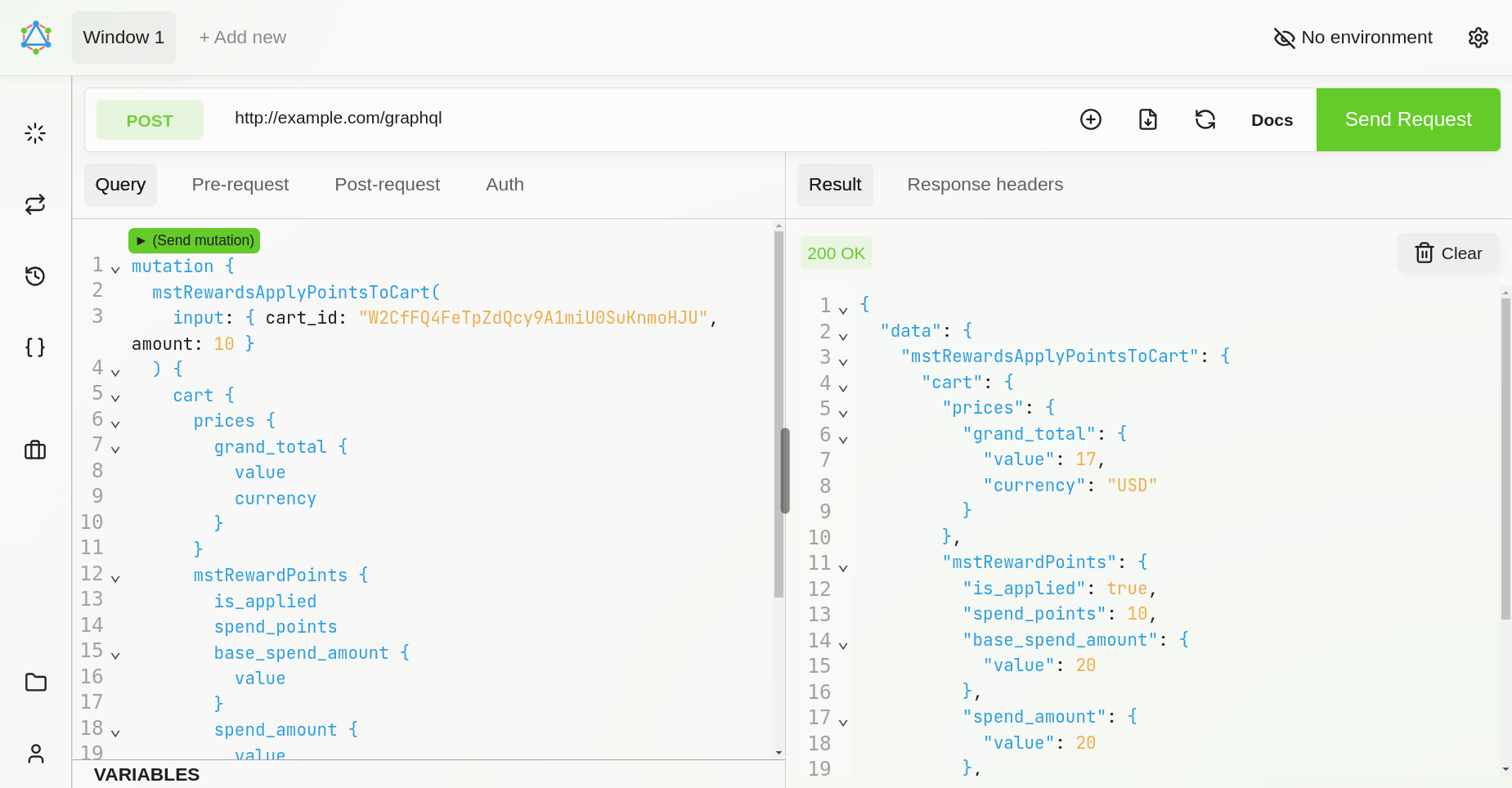The height and width of the screenshot is (788, 1512).
Task: Clear the result with Clear button
Action: tap(1448, 253)
